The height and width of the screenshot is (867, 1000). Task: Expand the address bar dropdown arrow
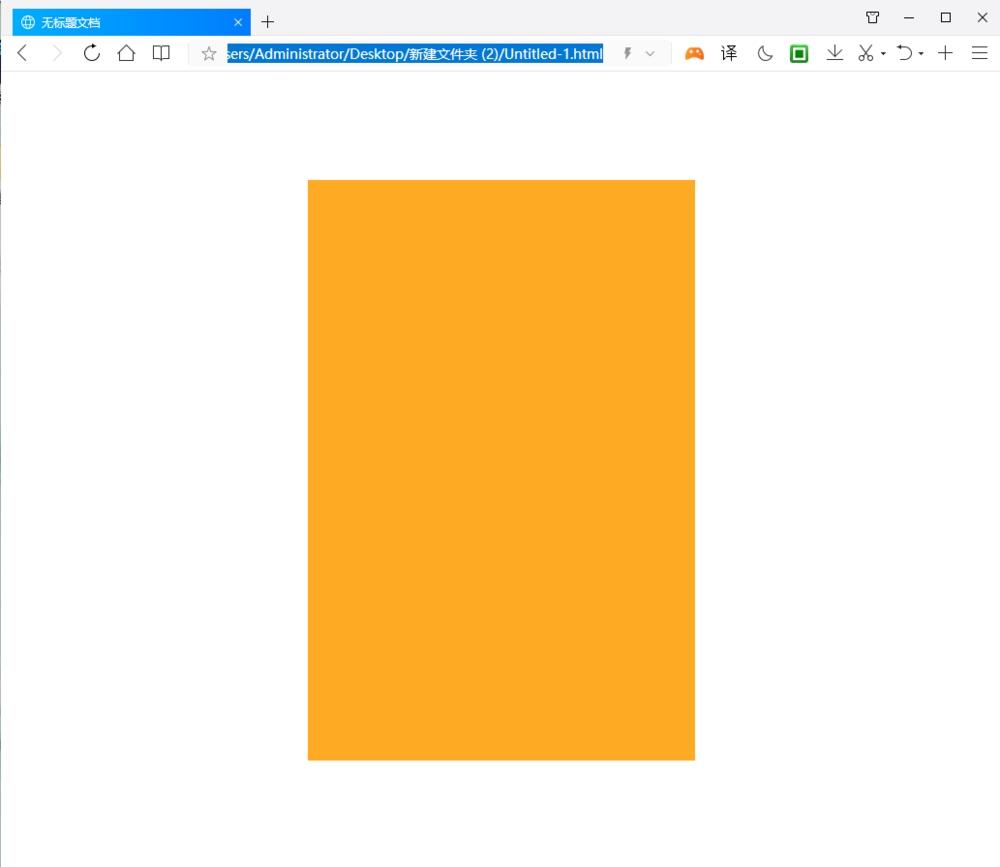(x=650, y=54)
